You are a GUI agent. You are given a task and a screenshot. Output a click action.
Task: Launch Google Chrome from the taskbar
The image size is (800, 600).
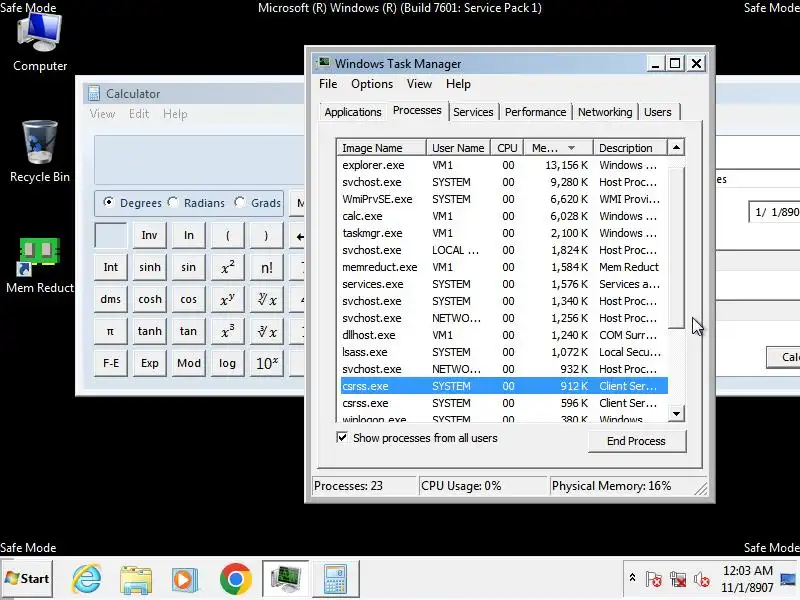coord(235,579)
